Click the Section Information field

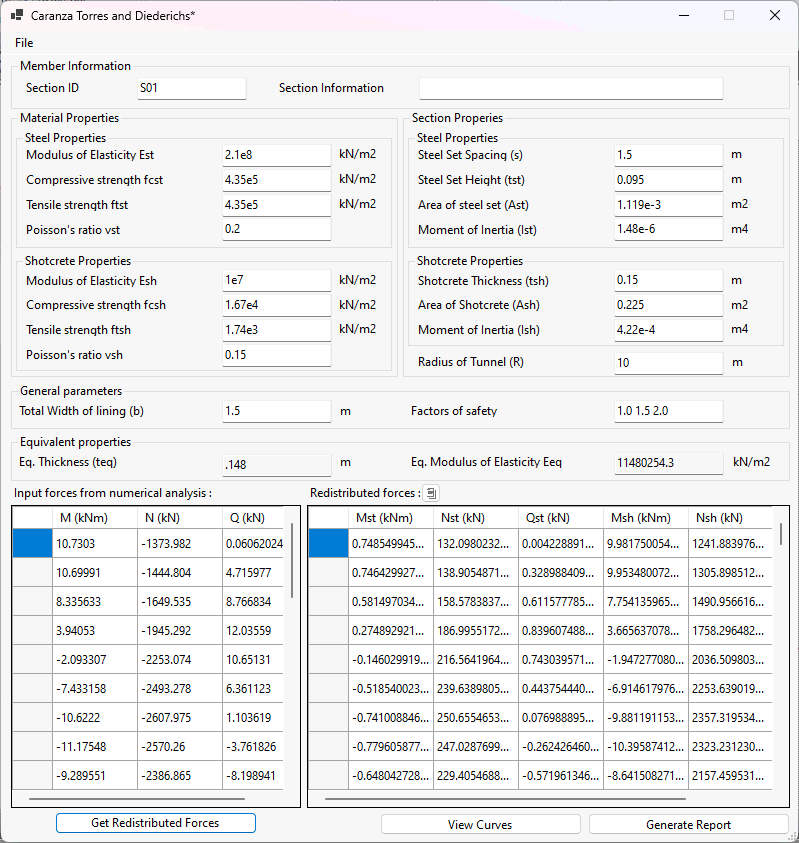571,88
